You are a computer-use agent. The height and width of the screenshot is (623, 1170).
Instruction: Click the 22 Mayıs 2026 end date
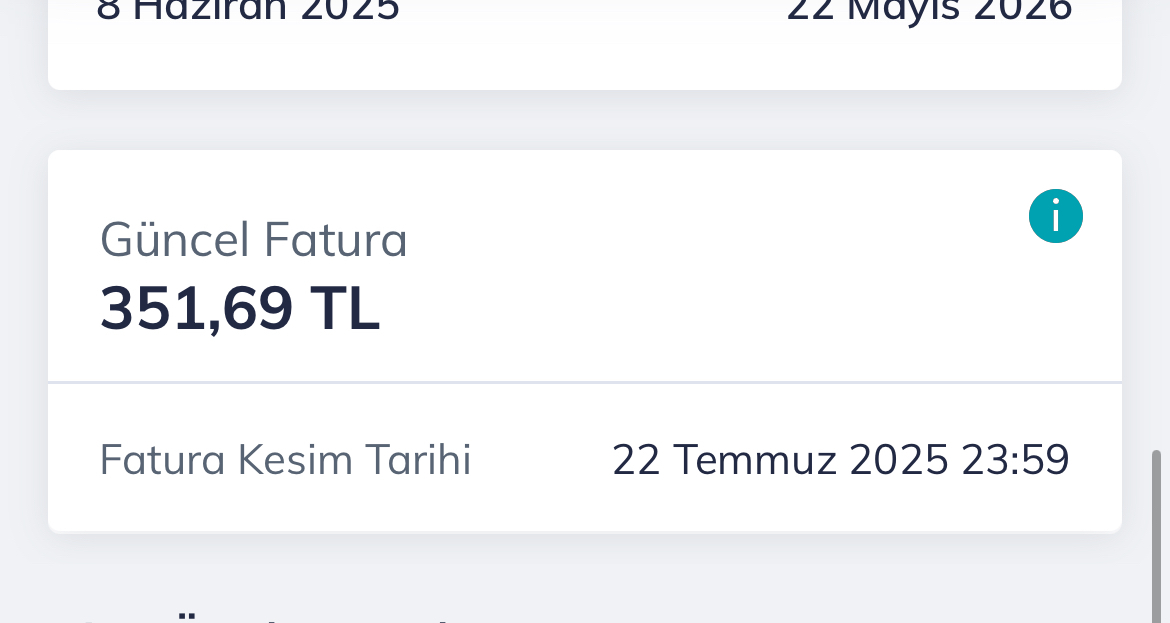(930, 10)
